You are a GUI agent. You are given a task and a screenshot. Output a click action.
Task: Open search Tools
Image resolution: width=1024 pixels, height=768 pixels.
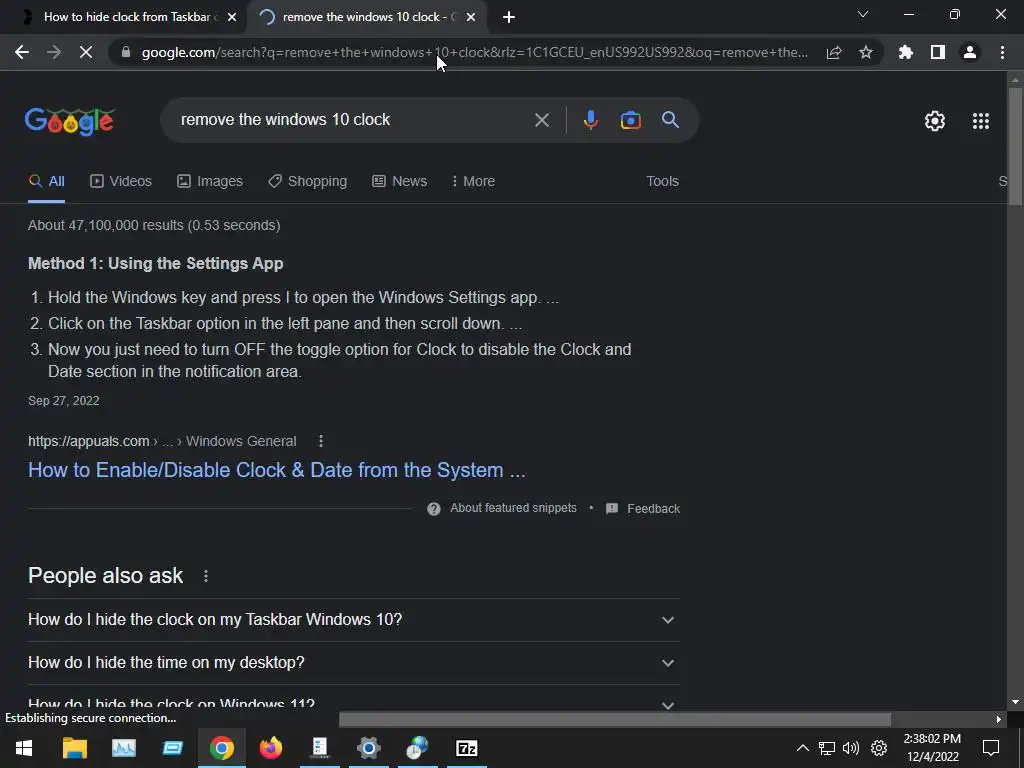(x=662, y=182)
